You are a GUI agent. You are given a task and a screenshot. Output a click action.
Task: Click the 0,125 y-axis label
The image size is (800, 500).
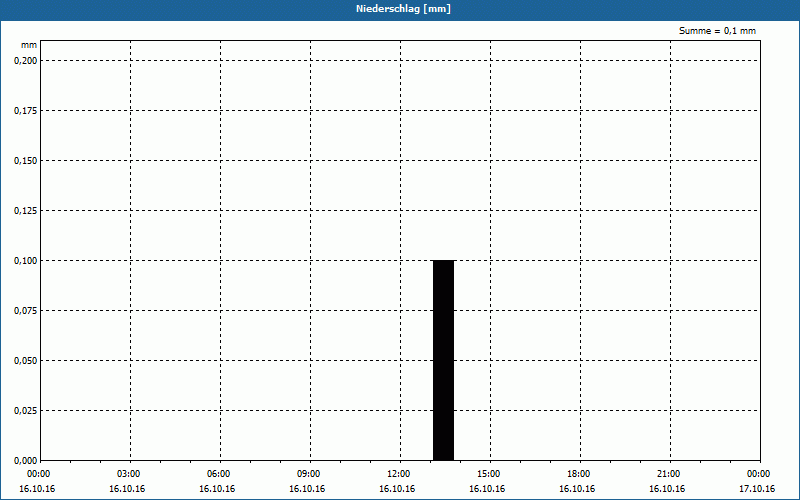(x=26, y=211)
